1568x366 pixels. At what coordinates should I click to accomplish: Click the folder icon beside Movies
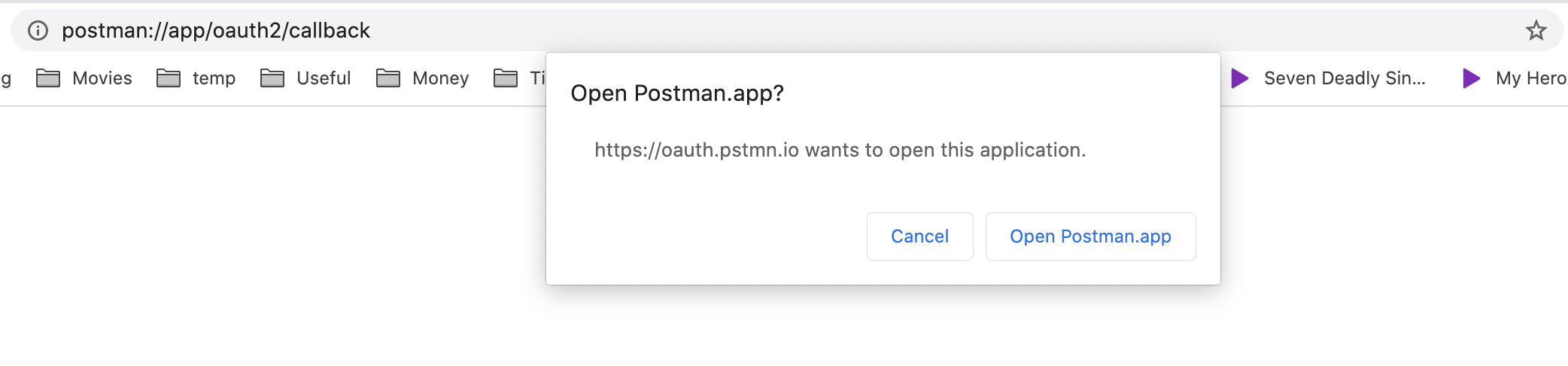[48, 78]
